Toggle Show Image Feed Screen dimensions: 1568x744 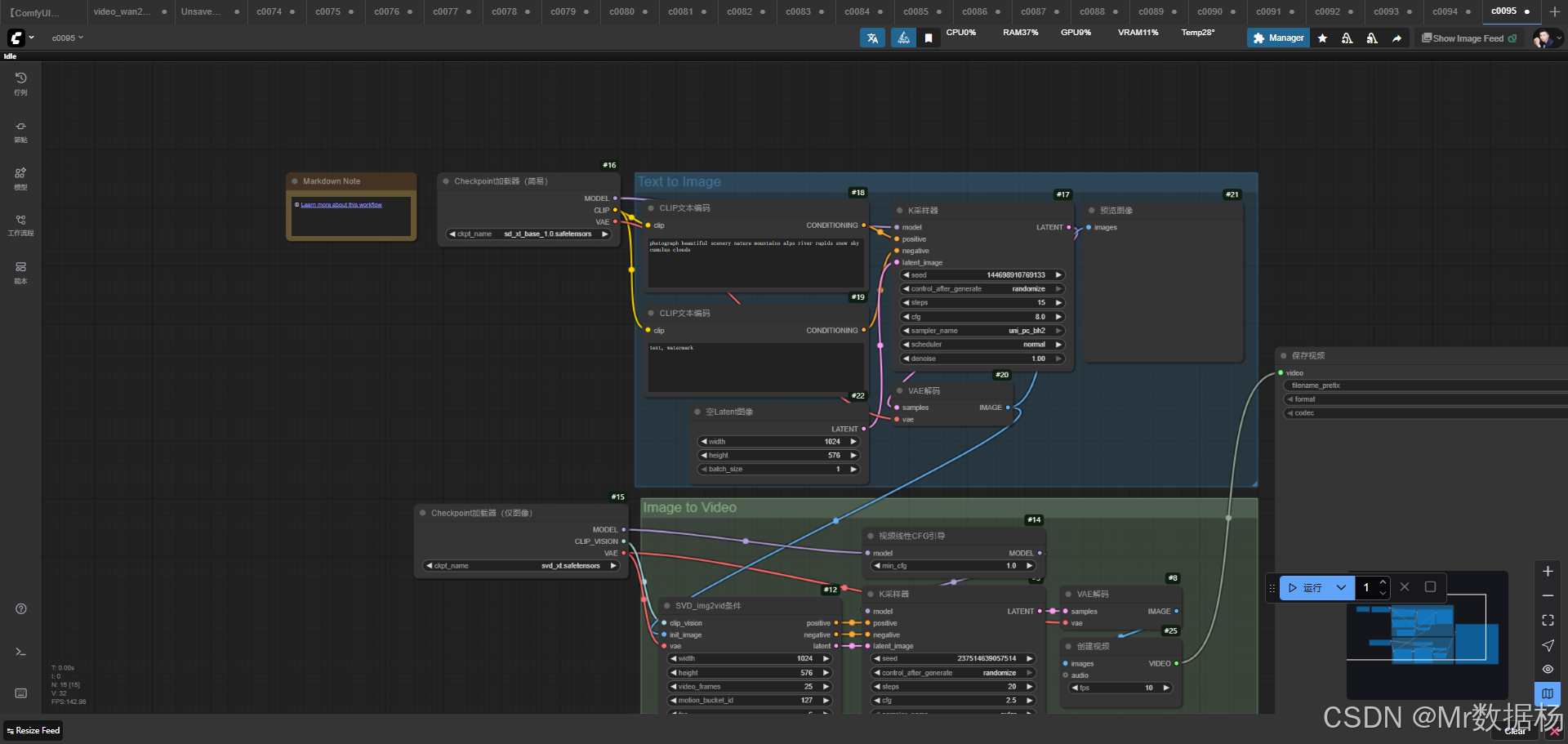pos(1469,38)
